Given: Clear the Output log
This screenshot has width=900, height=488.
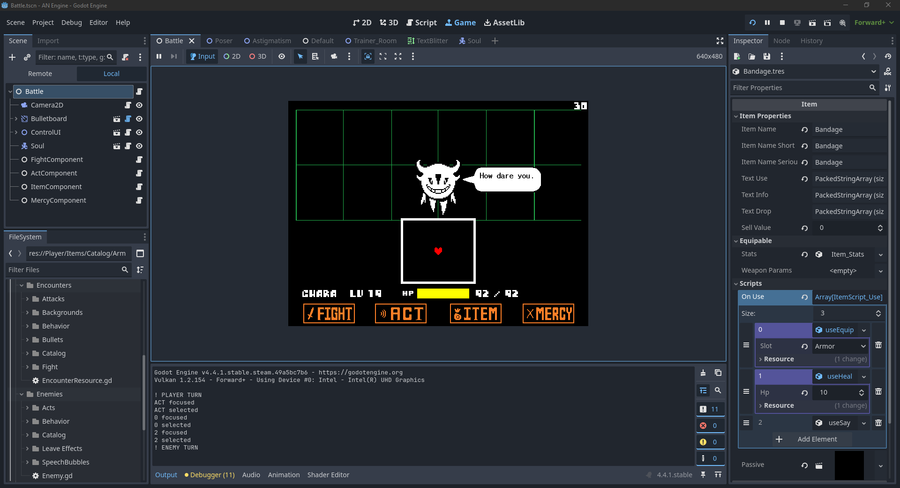Looking at the screenshot, I should click(x=703, y=373).
